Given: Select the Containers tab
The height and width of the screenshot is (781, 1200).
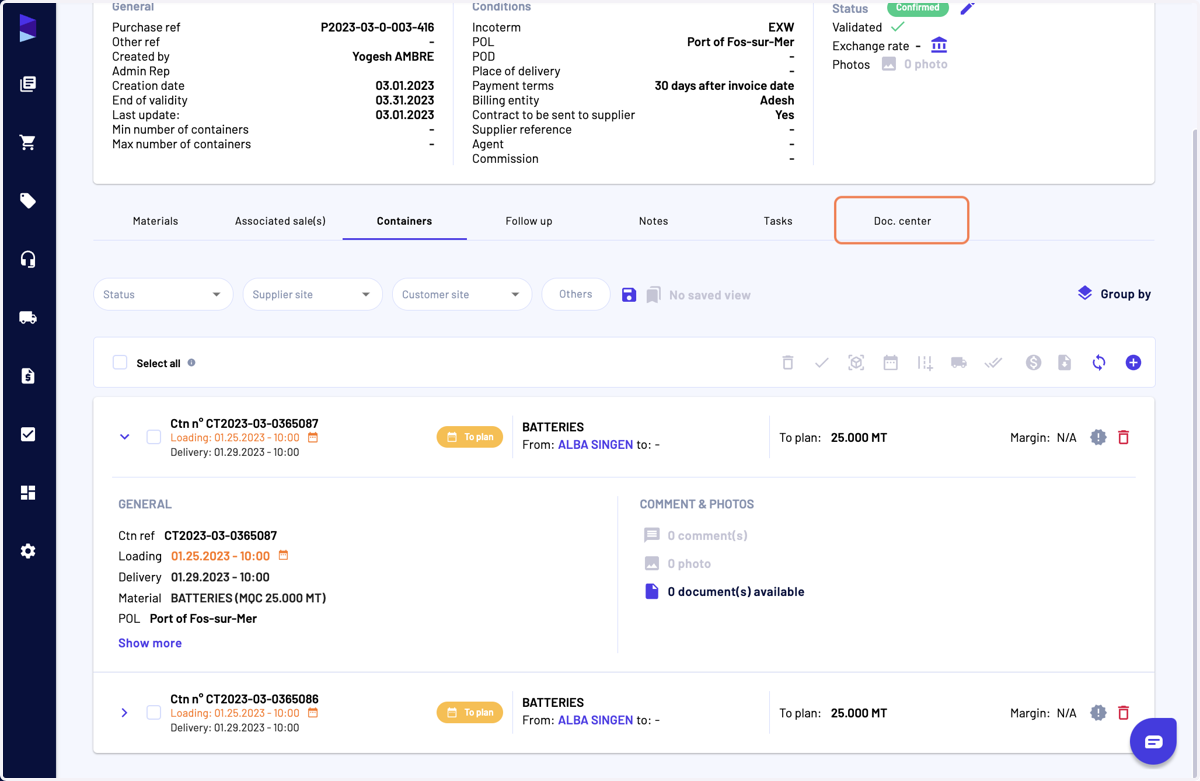Looking at the screenshot, I should [404, 221].
